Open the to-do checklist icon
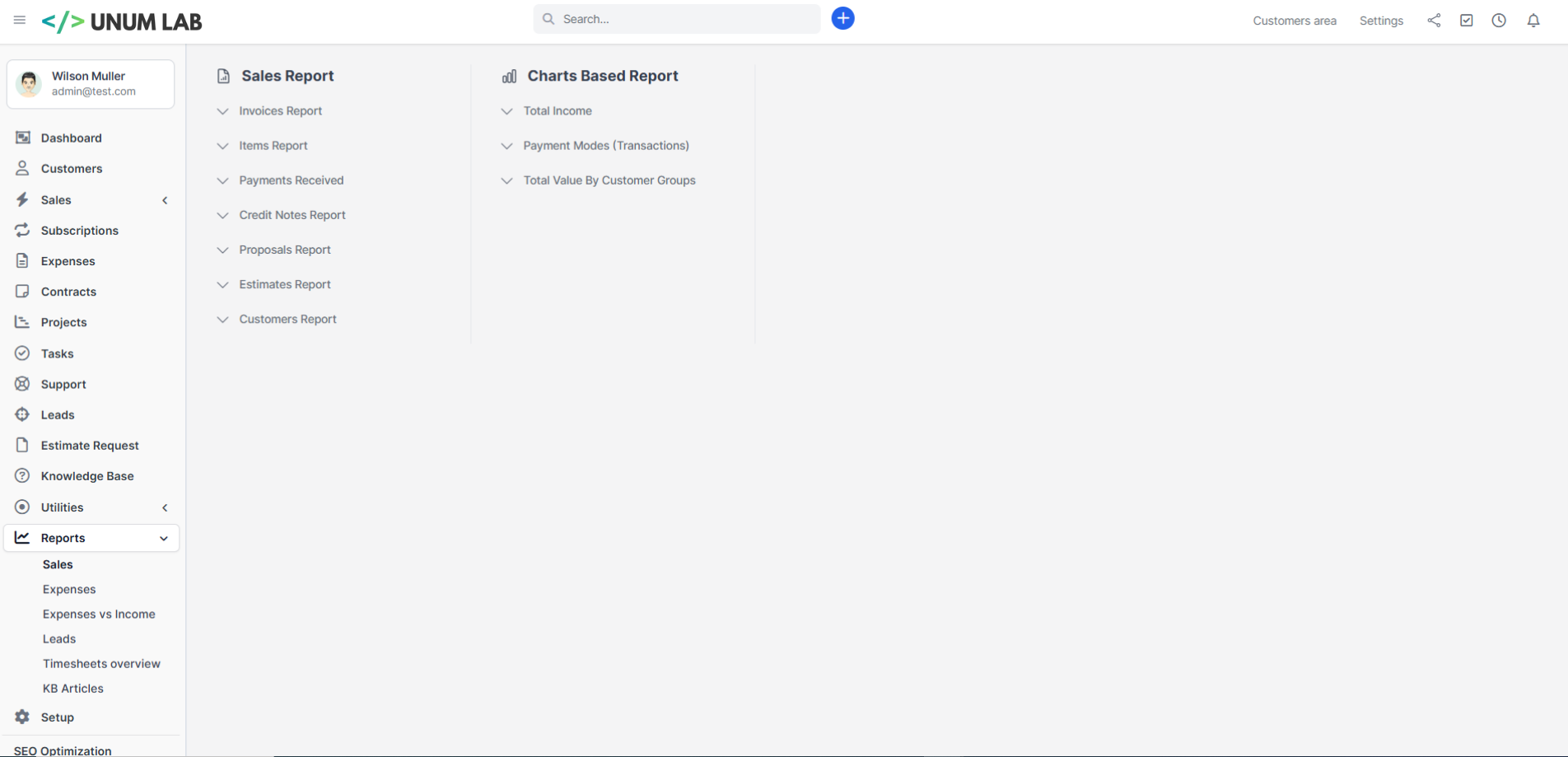1568x757 pixels. (x=1467, y=21)
